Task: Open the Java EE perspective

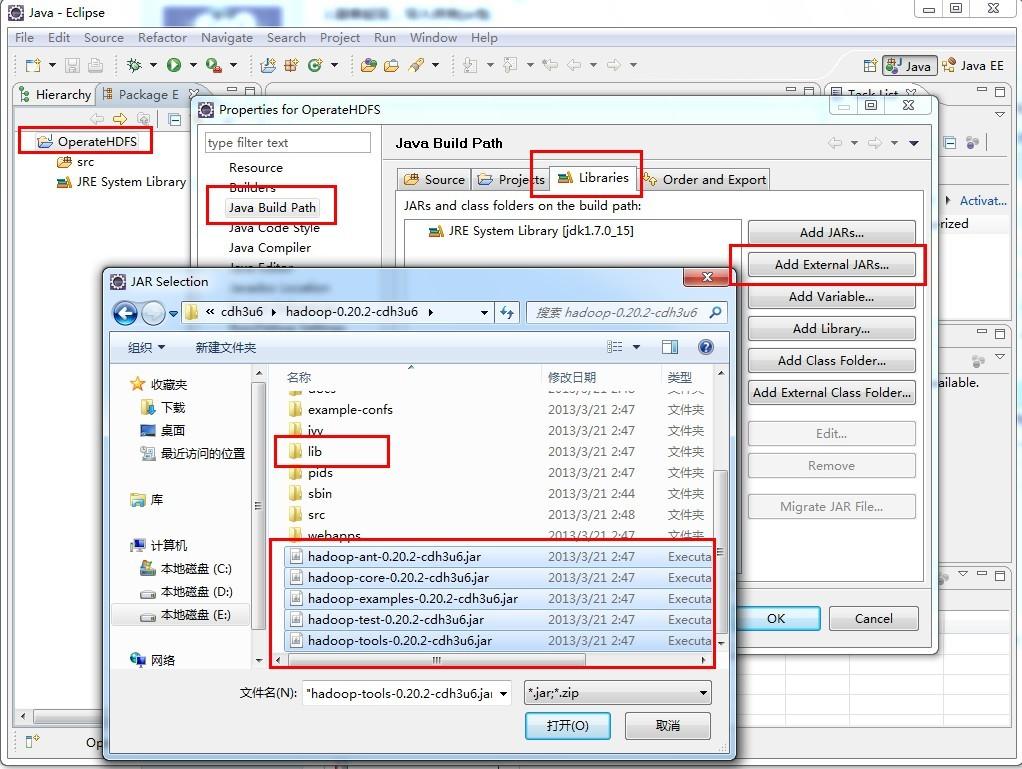Action: 972,65
